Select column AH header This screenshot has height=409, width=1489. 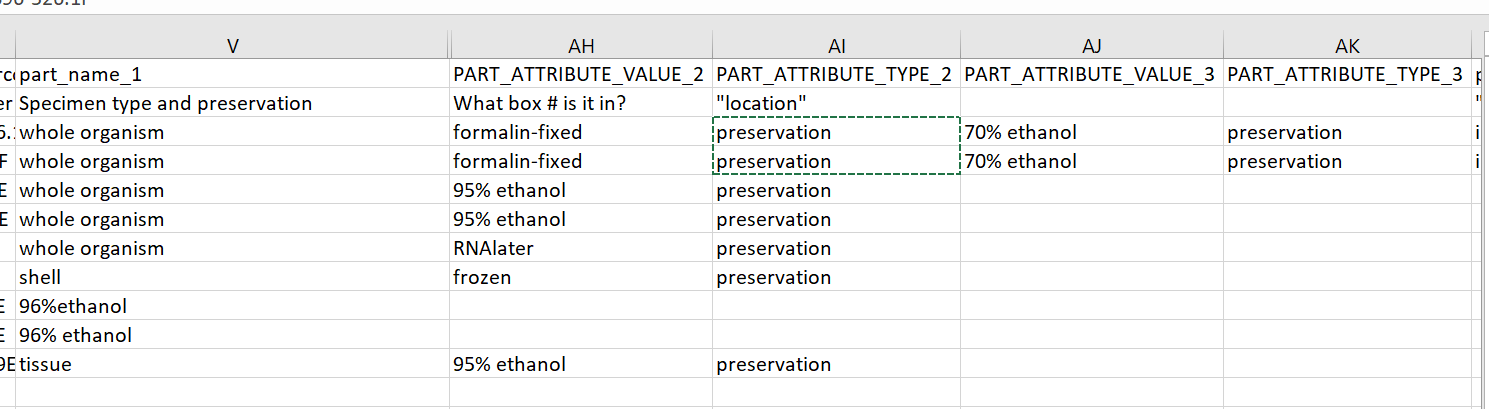(581, 46)
